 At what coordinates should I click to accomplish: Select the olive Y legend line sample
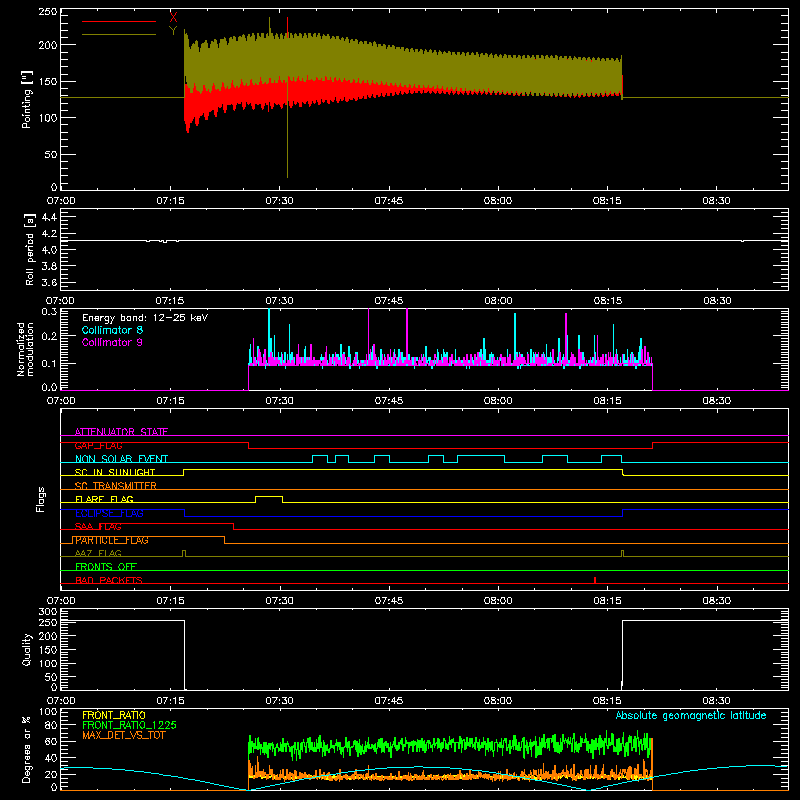[x=119, y=34]
